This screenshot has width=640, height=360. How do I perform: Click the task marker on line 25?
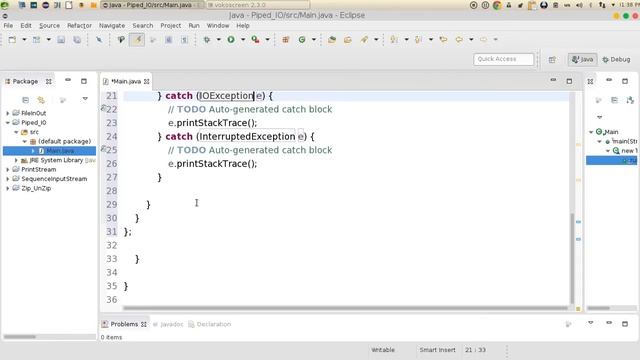[103, 149]
